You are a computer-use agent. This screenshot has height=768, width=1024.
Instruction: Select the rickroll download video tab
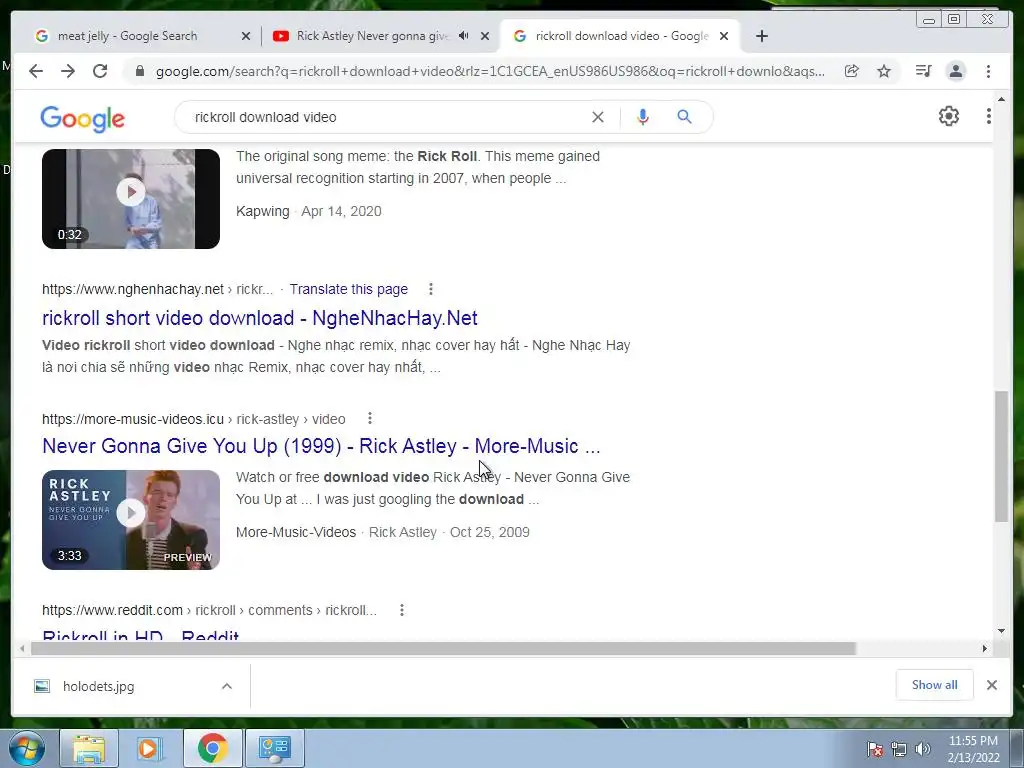coord(622,36)
